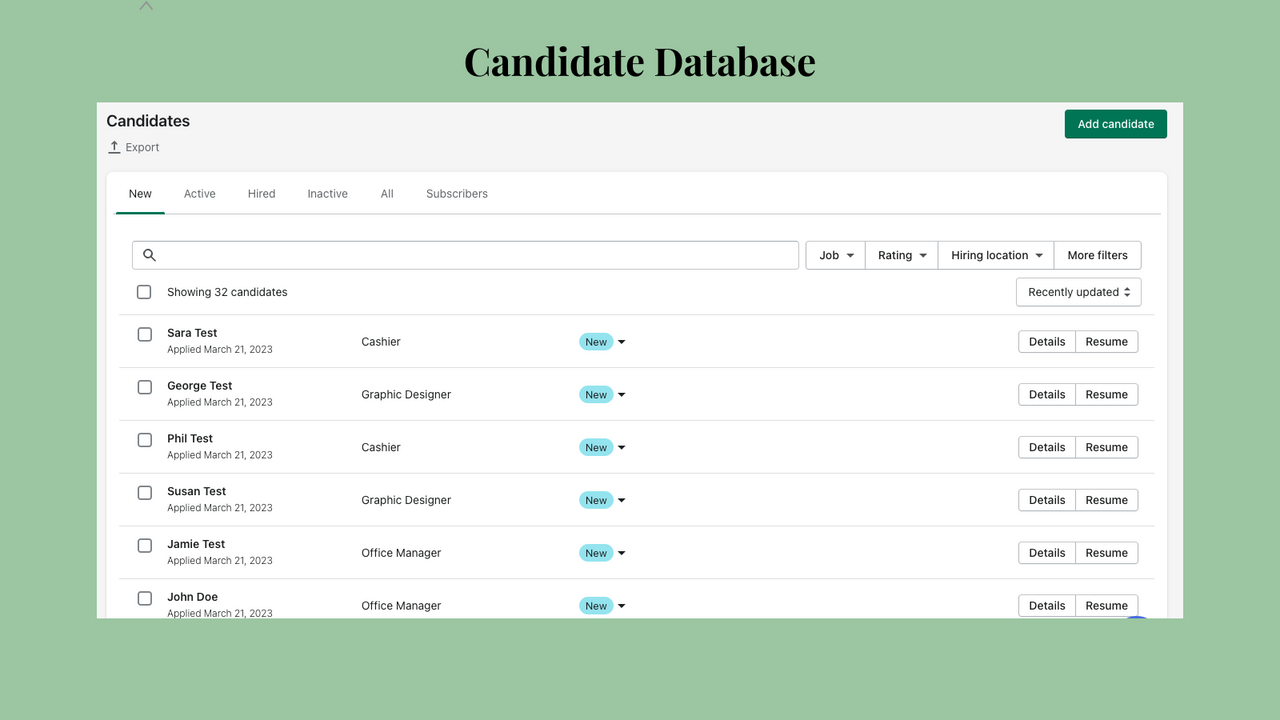
Task: Click the Add candidate button
Action: tap(1115, 123)
